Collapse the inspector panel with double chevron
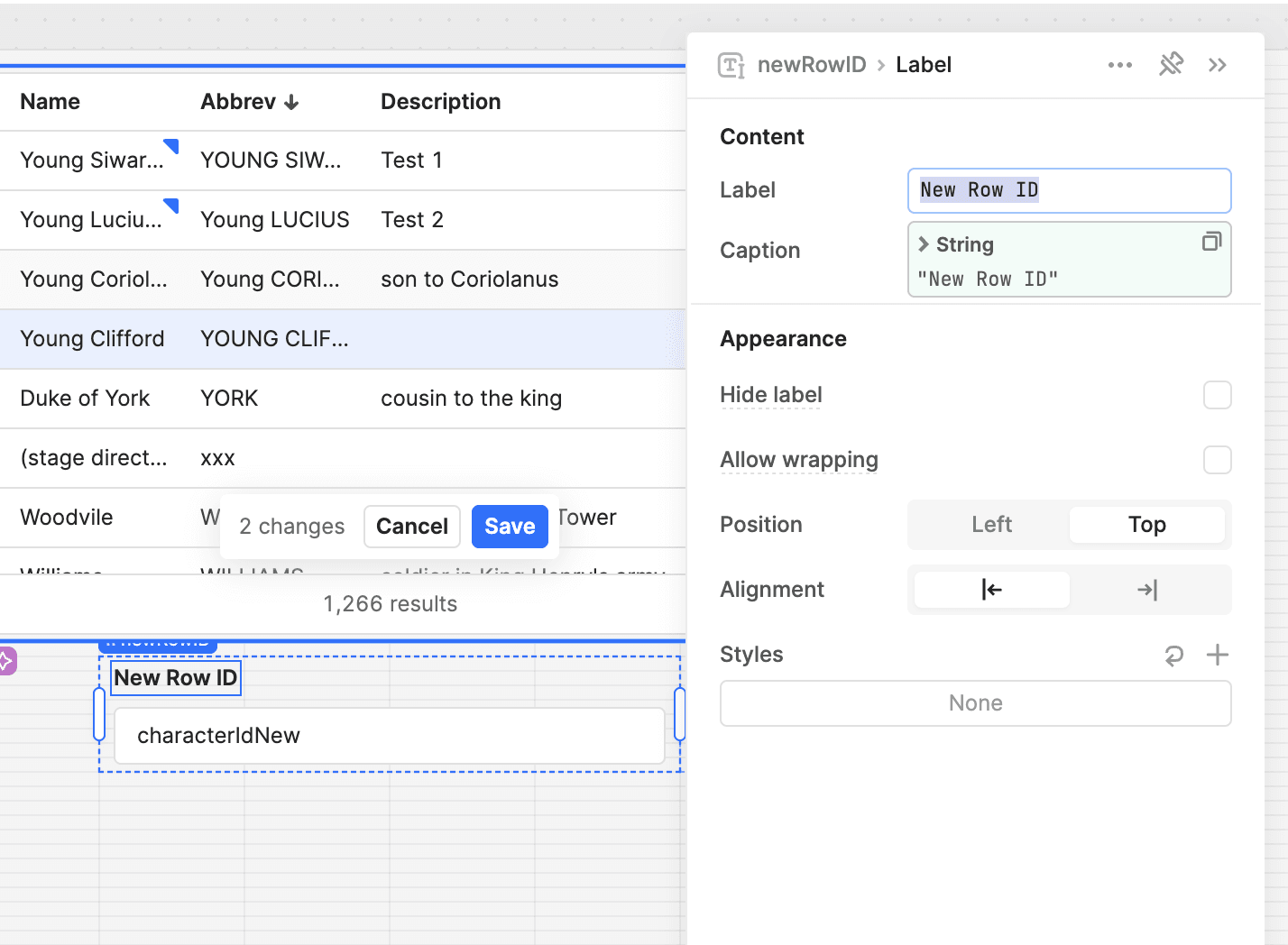The image size is (1288, 945). [x=1218, y=65]
